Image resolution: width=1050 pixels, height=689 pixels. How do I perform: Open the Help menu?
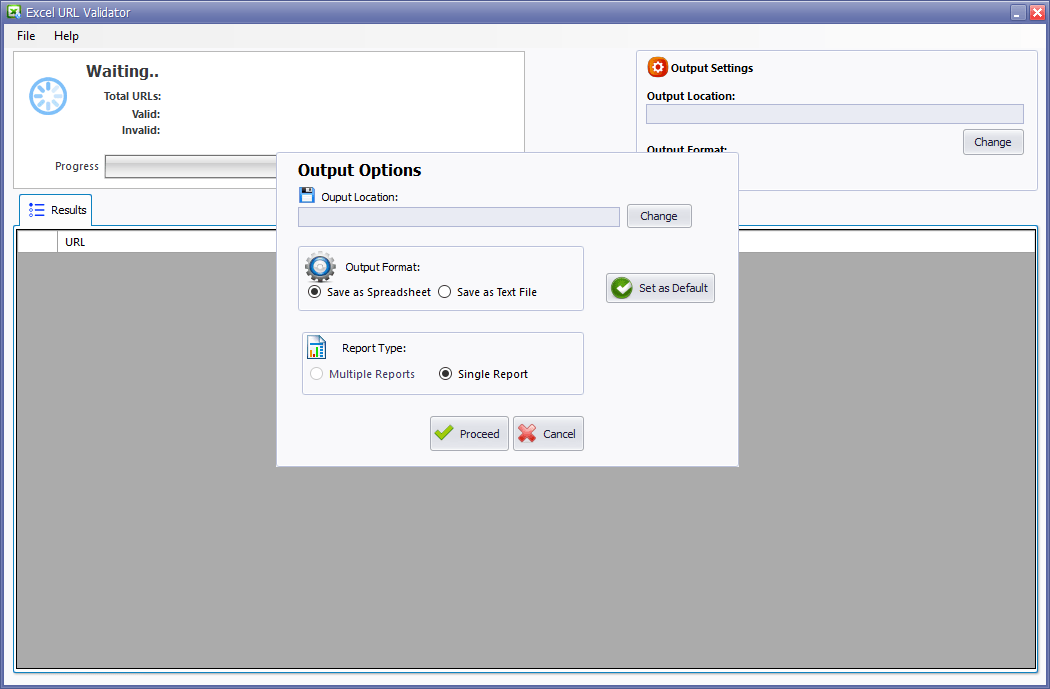(66, 35)
